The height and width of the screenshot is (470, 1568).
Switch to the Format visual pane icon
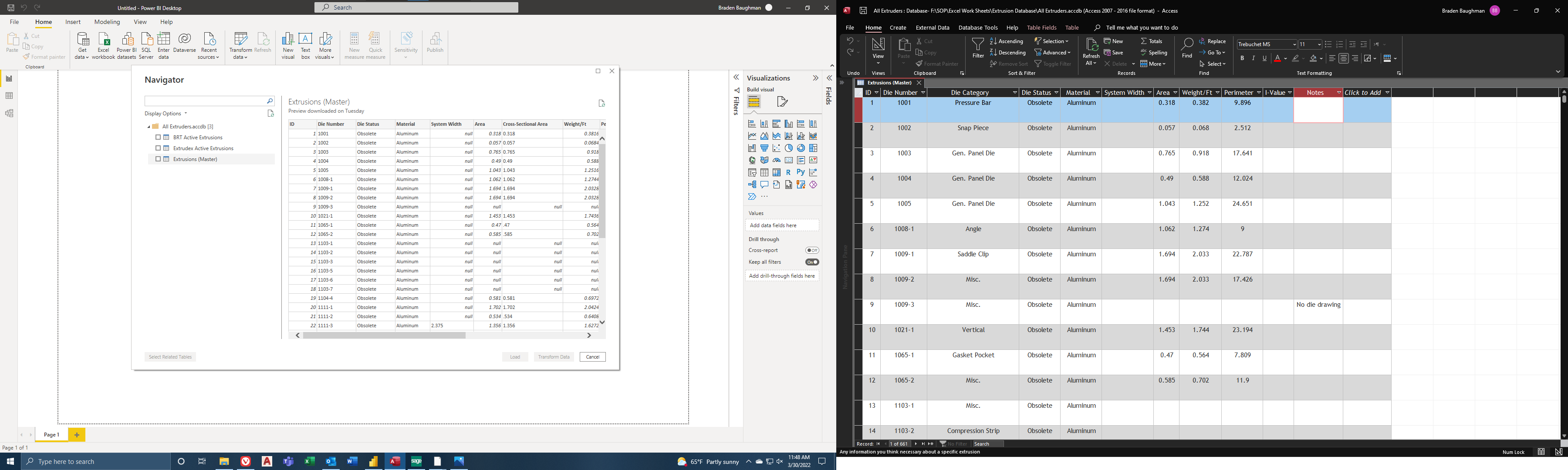(x=783, y=101)
